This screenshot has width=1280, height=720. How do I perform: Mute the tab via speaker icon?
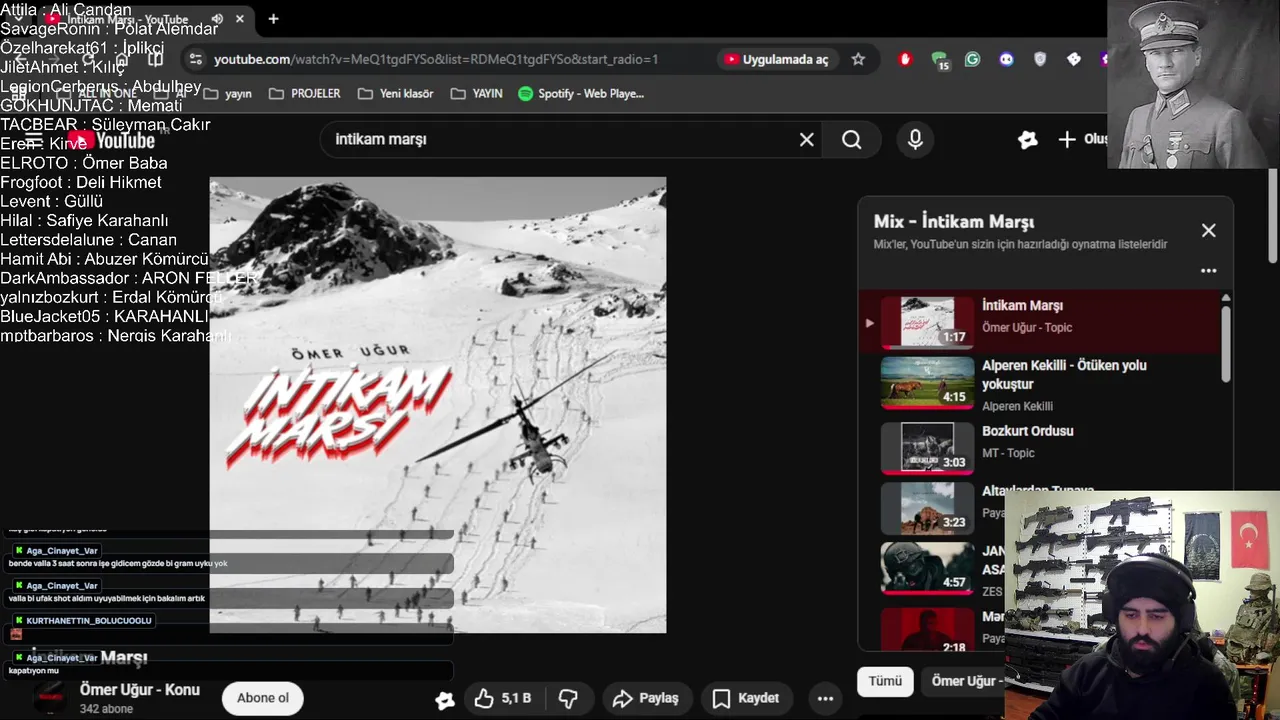point(217,19)
